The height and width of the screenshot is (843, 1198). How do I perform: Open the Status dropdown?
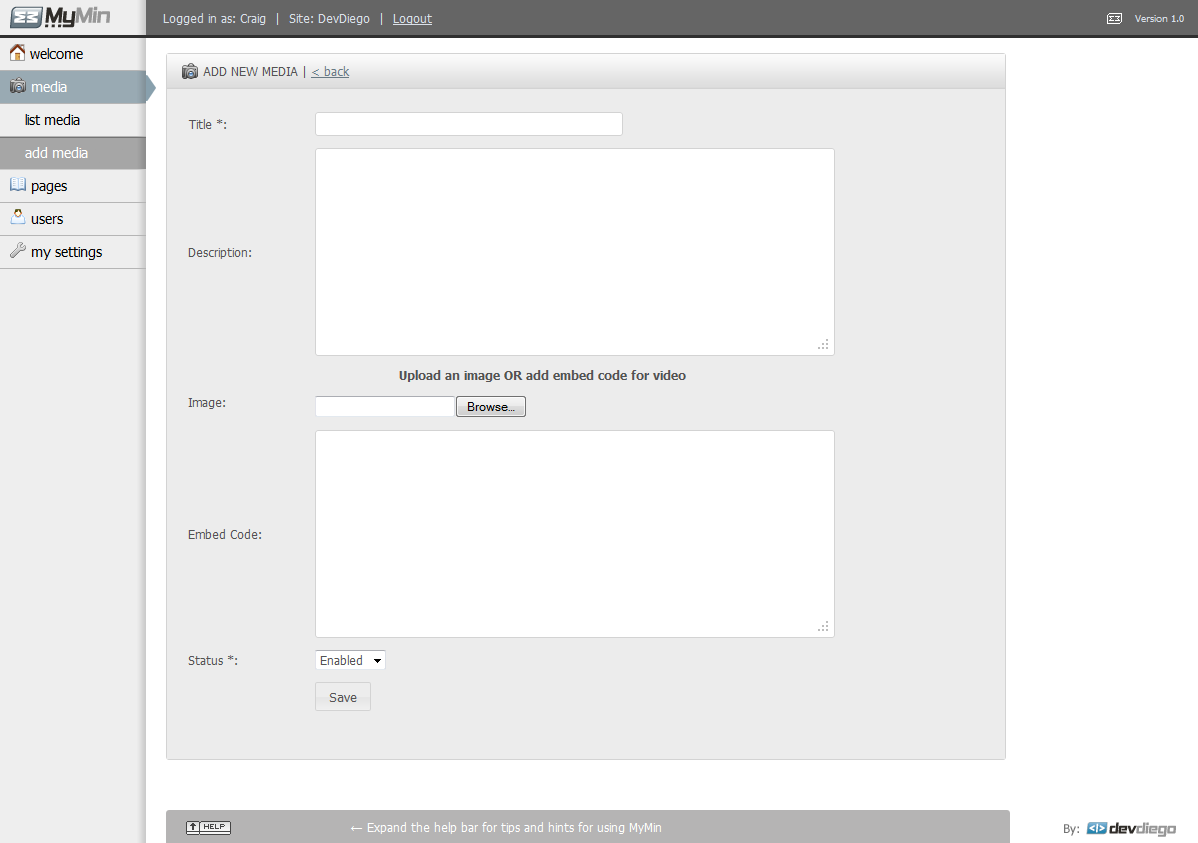click(x=350, y=660)
